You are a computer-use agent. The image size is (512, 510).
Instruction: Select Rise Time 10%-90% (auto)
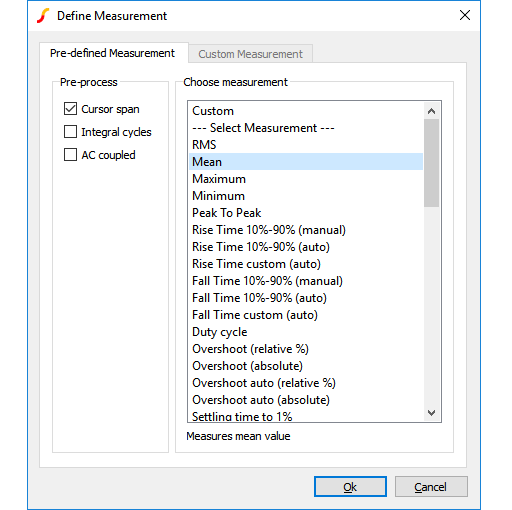tap(306, 247)
